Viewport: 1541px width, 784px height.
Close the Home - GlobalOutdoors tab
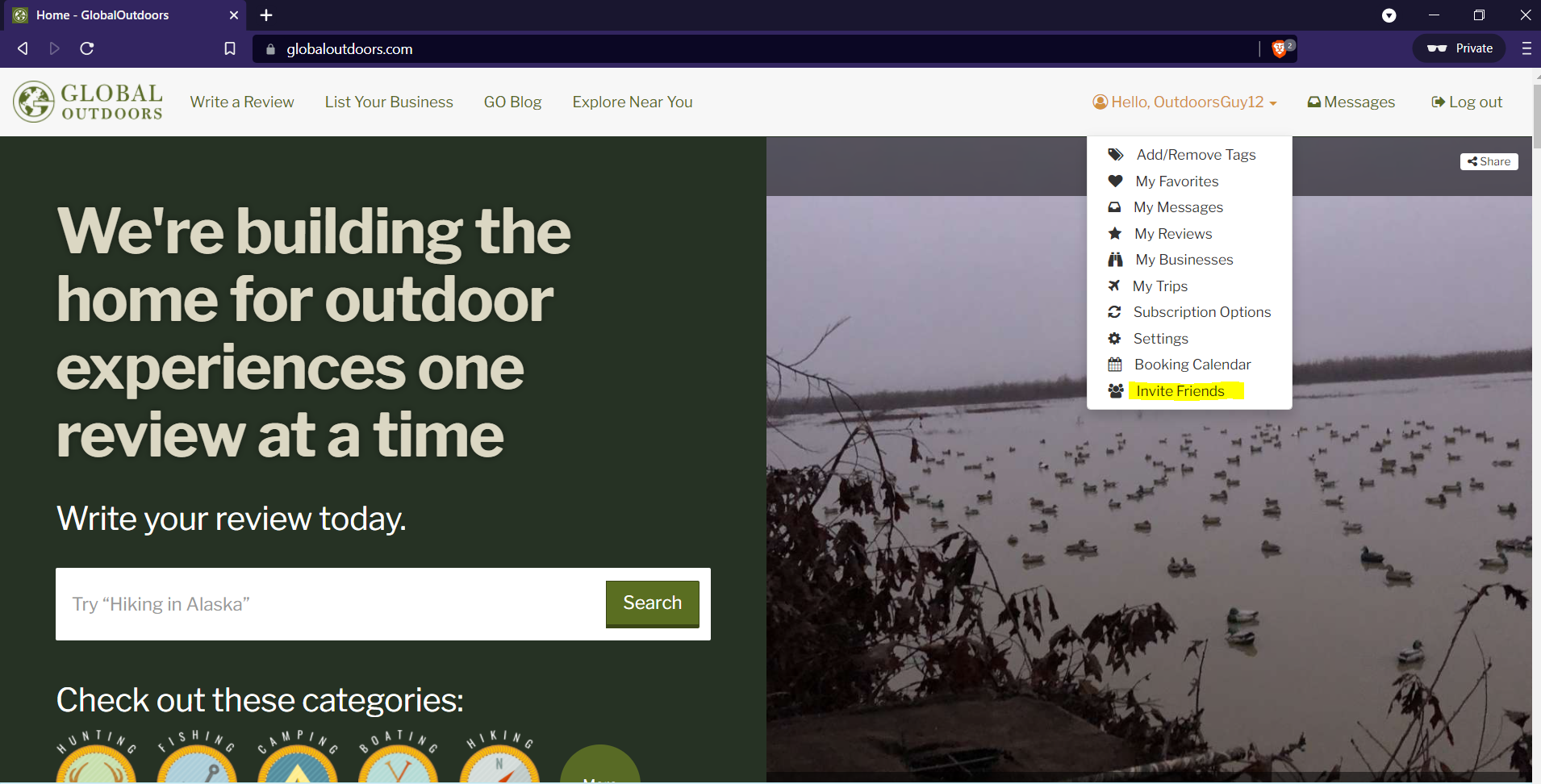[x=234, y=15]
